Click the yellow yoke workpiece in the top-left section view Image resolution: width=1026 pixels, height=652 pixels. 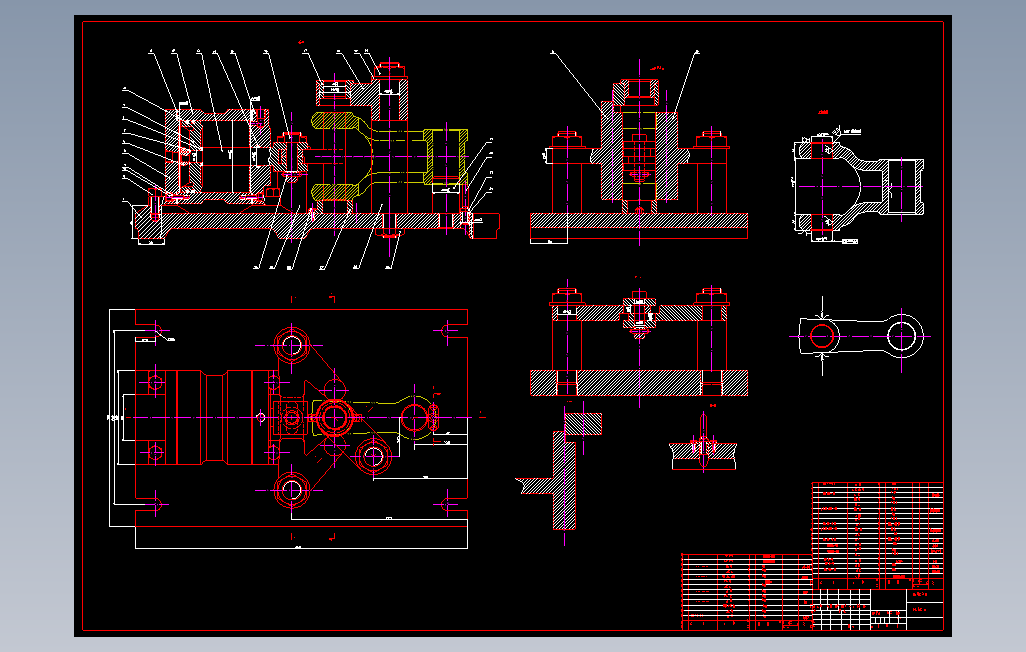point(390,156)
